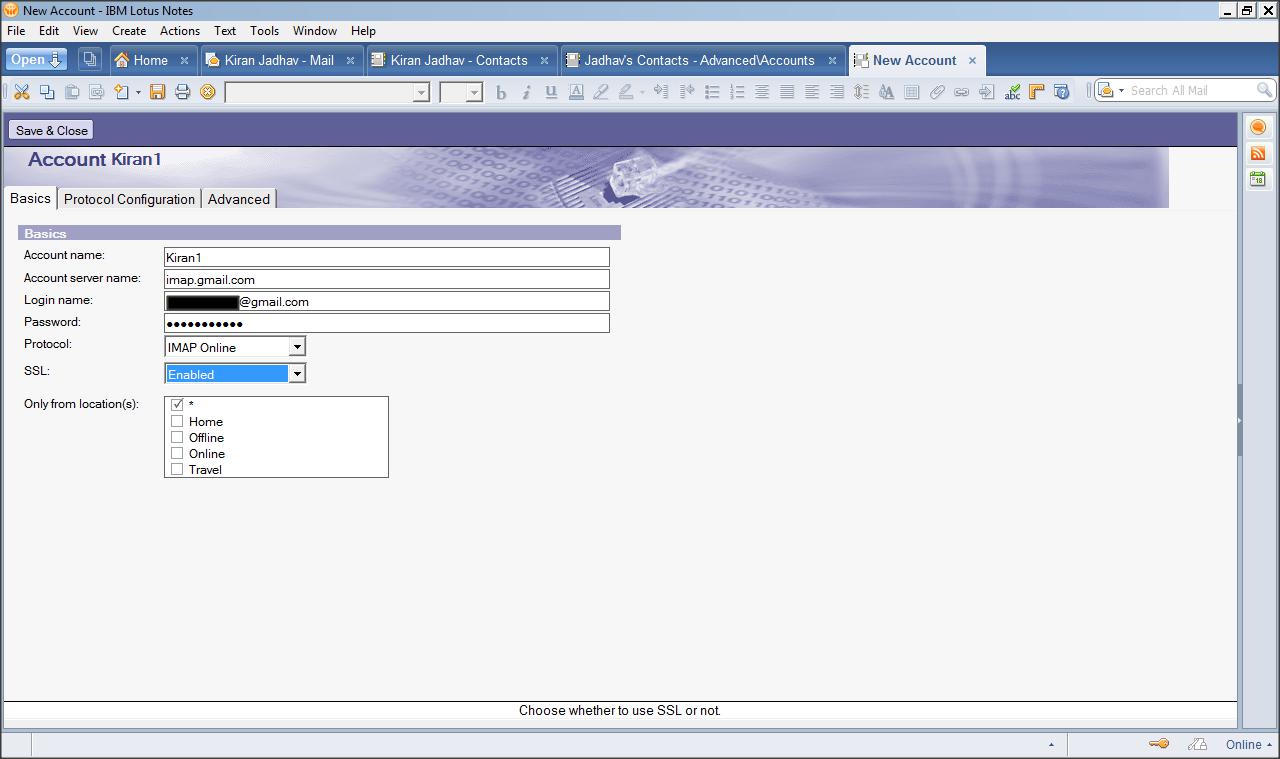Click the Login name field
Image resolution: width=1280 pixels, height=759 pixels.
pos(387,301)
